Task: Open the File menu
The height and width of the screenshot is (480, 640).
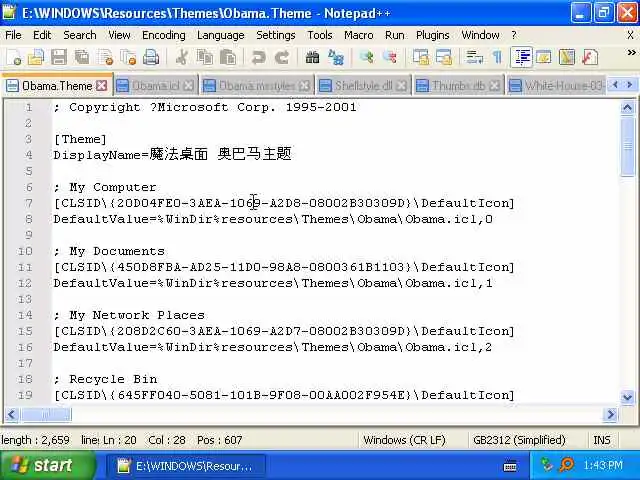Action: coord(13,35)
